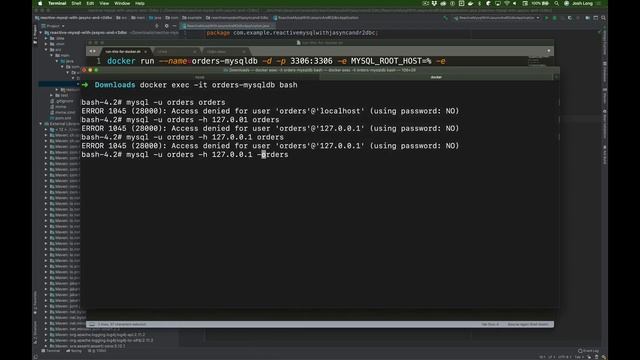Switch to the second Sublime Text tab

[x=176, y=51]
